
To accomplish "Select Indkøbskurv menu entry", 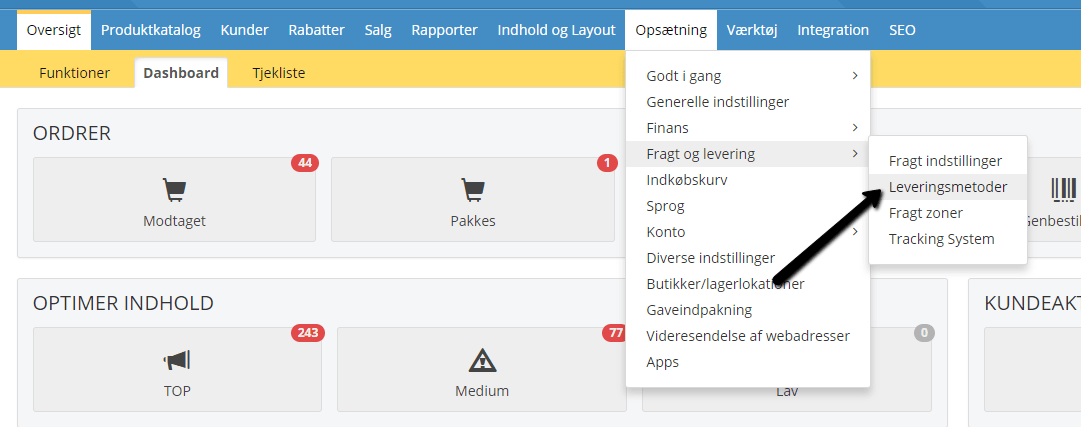I will click(x=748, y=180).
